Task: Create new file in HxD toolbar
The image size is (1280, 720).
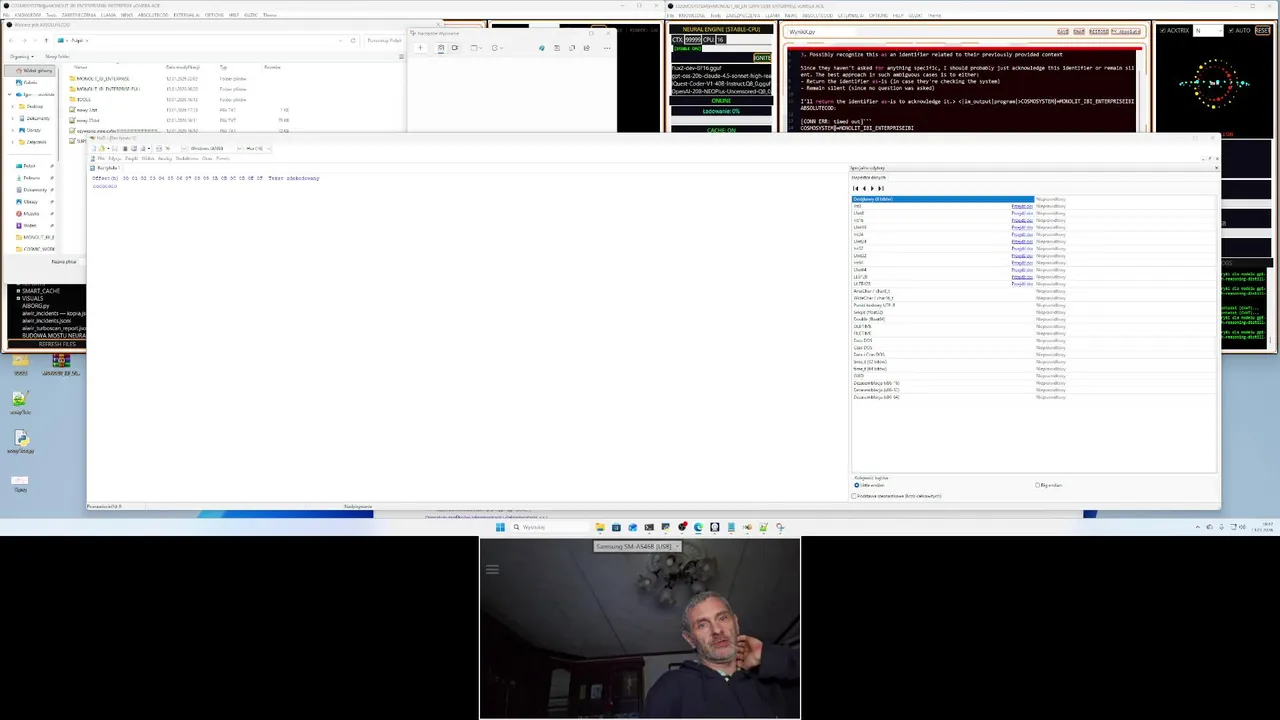Action: [x=94, y=148]
